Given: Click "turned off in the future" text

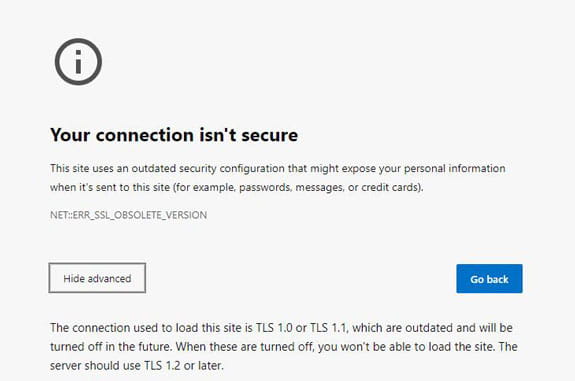Looking at the screenshot, I should pos(111,347).
